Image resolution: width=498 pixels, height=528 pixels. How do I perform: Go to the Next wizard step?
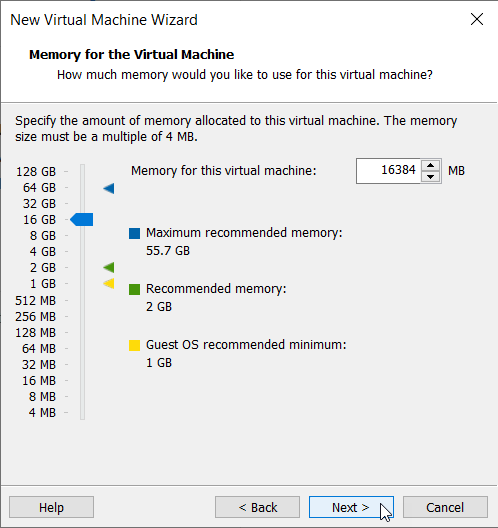coord(351,507)
